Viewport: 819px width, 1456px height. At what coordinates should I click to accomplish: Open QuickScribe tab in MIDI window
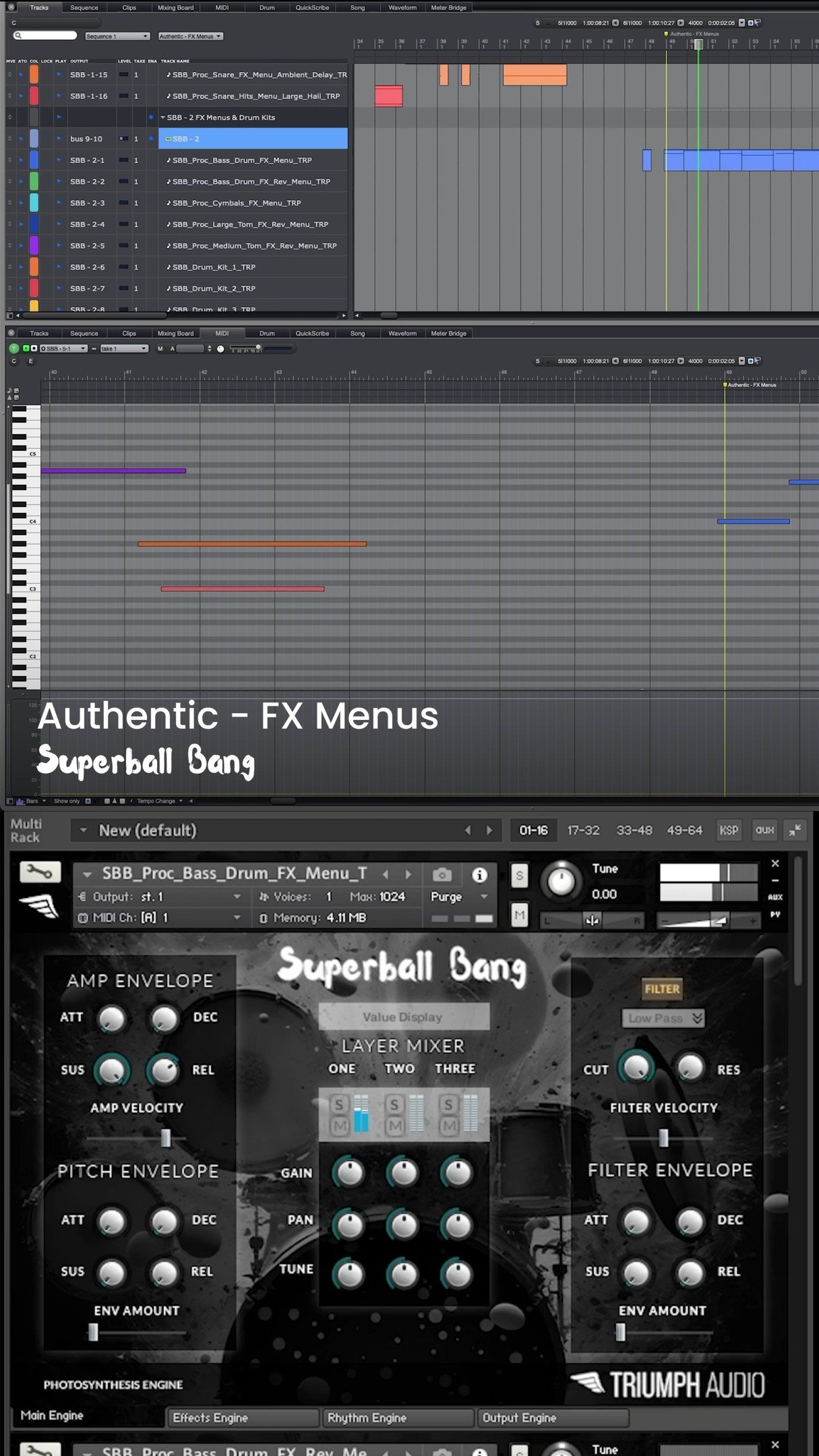coord(312,333)
